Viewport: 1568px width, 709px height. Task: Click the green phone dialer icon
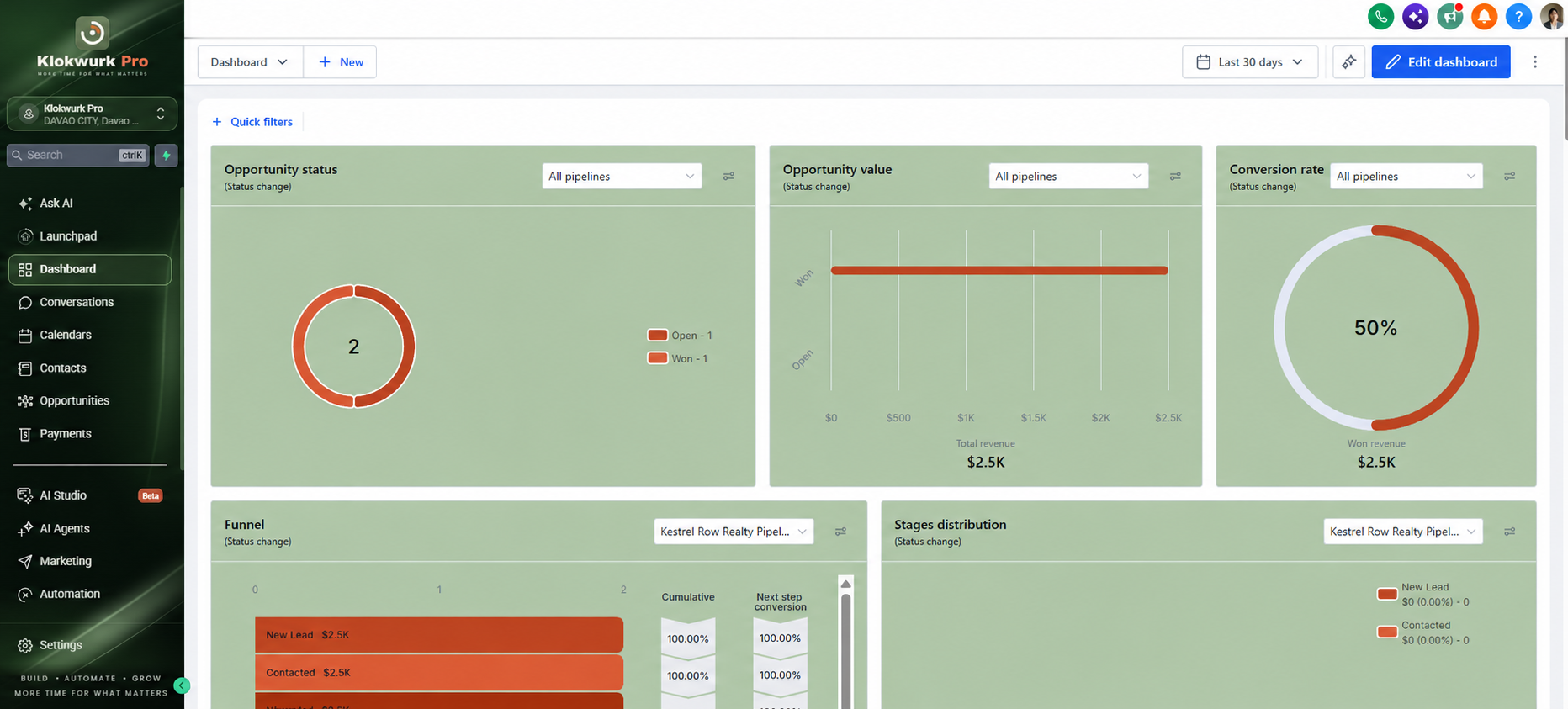1380,16
